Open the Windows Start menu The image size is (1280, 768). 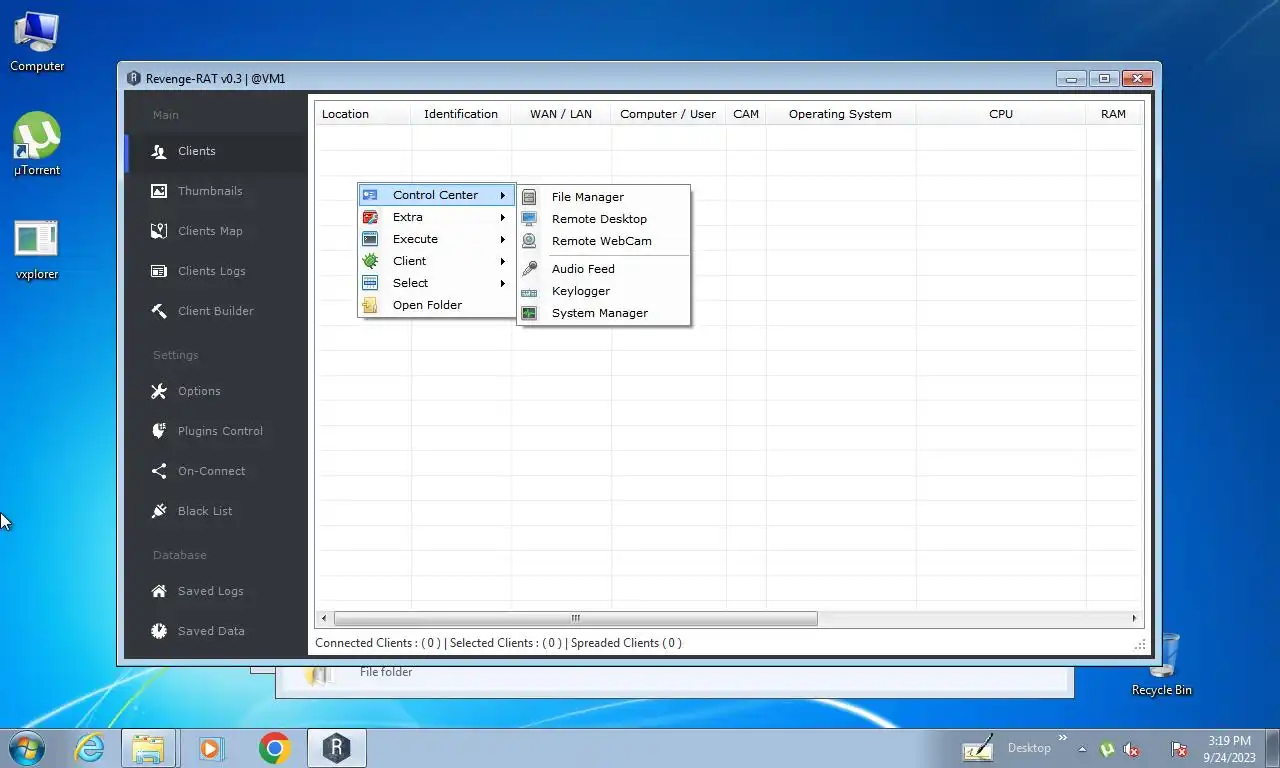click(27, 748)
